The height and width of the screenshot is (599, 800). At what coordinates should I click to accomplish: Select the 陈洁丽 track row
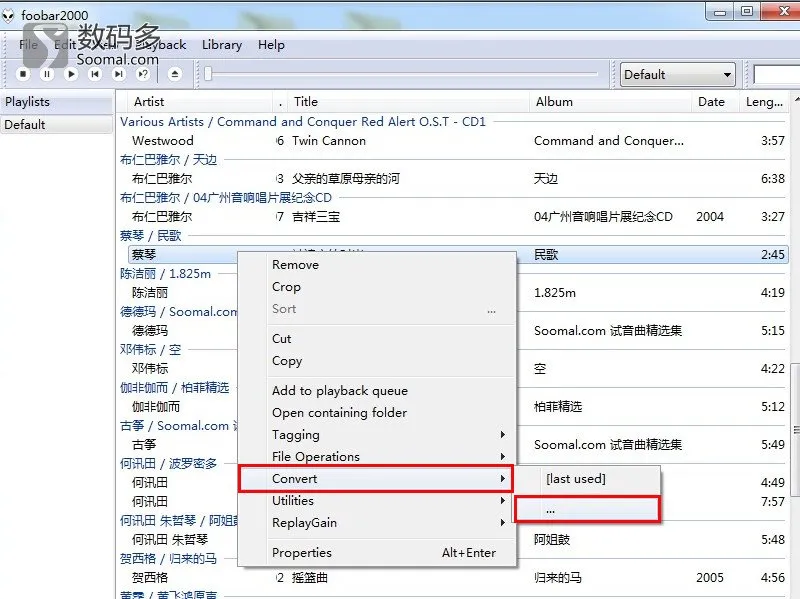click(149, 293)
